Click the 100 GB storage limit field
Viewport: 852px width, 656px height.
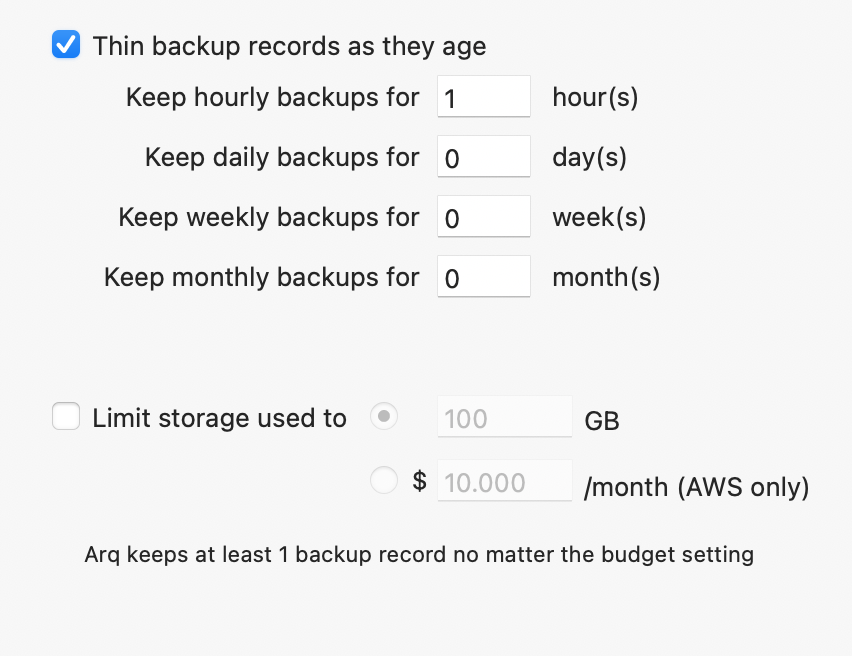point(505,418)
